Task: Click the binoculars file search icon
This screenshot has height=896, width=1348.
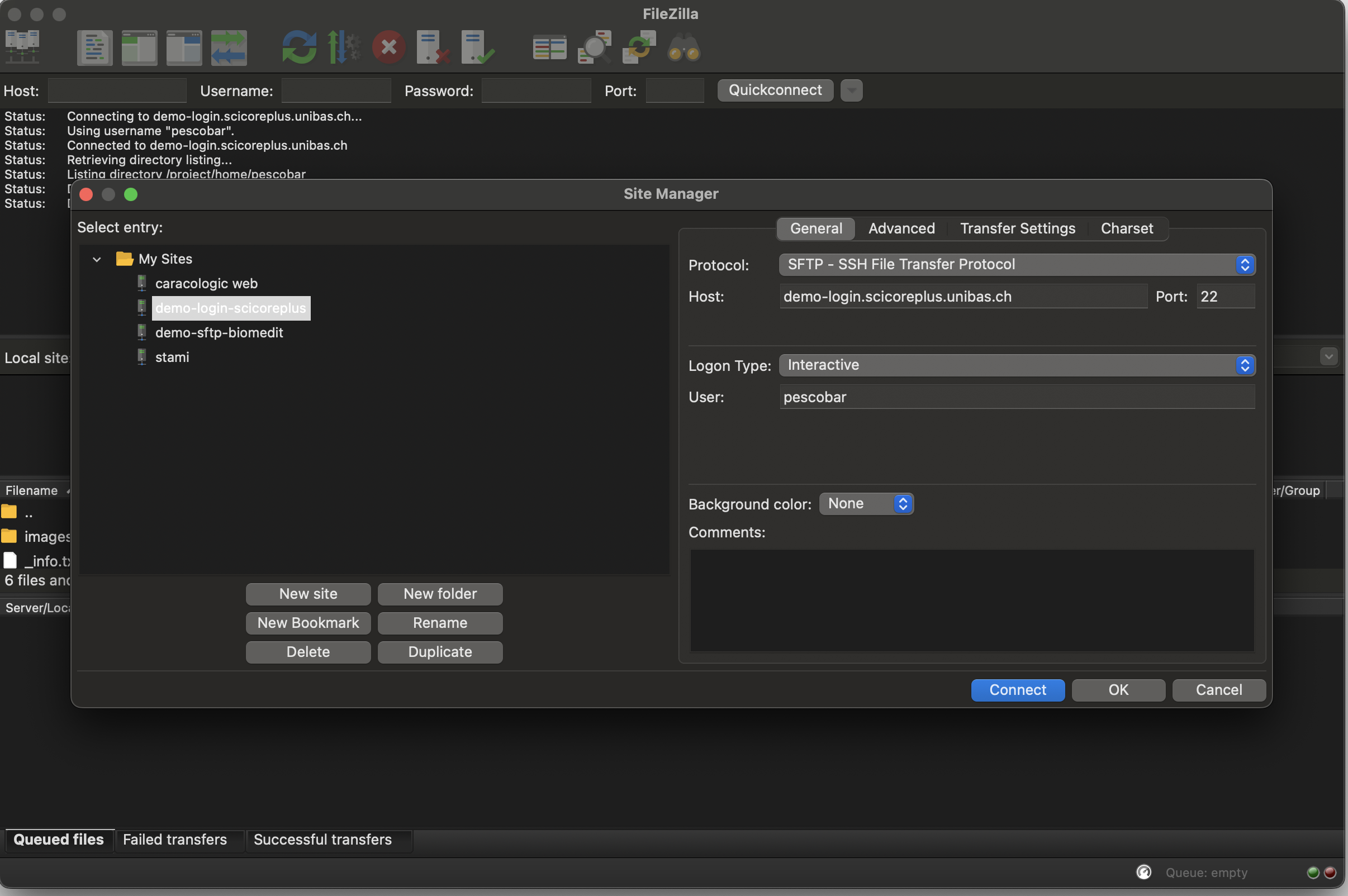Action: pyautogui.click(x=684, y=47)
